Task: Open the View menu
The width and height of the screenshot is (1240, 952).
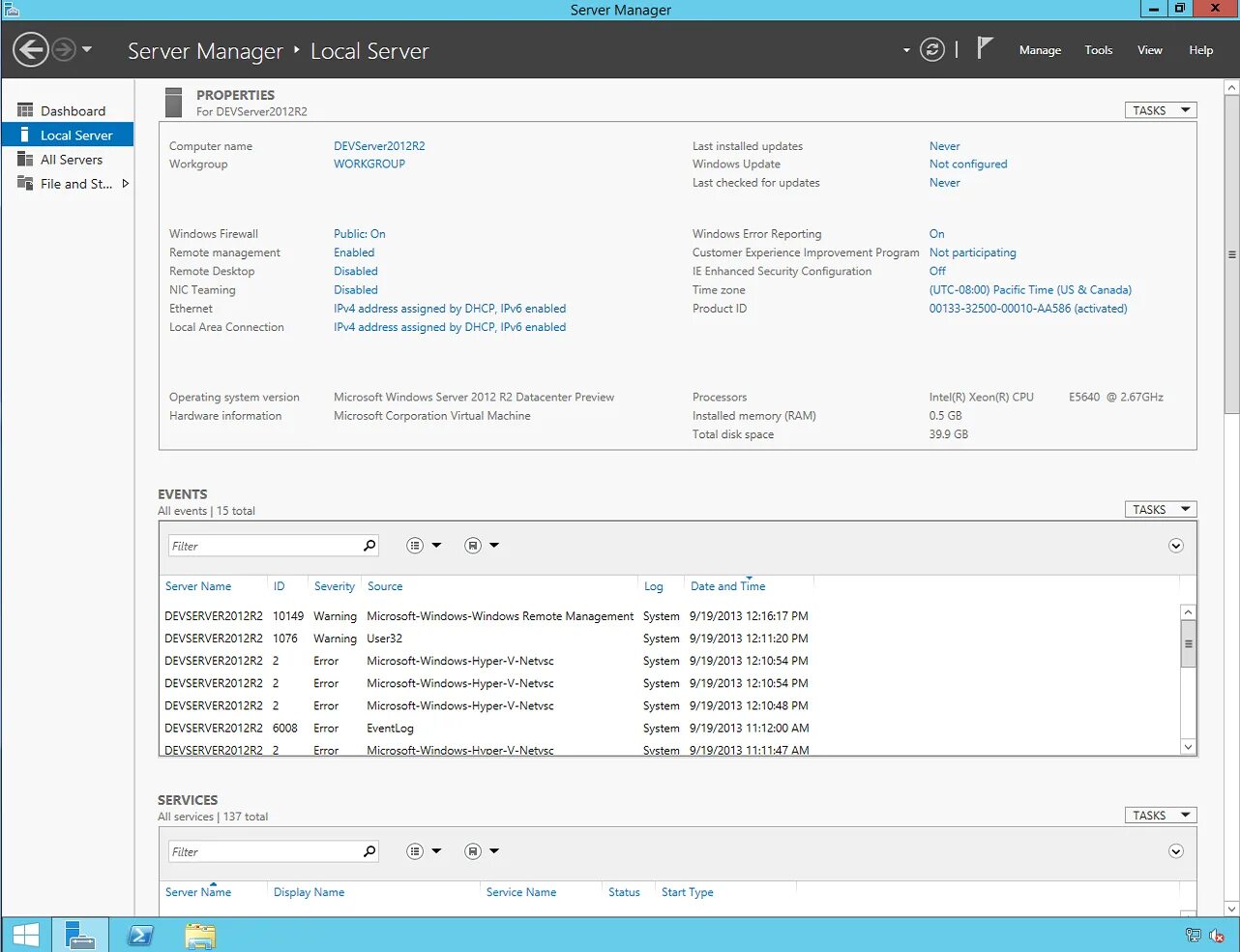Action: point(1149,50)
